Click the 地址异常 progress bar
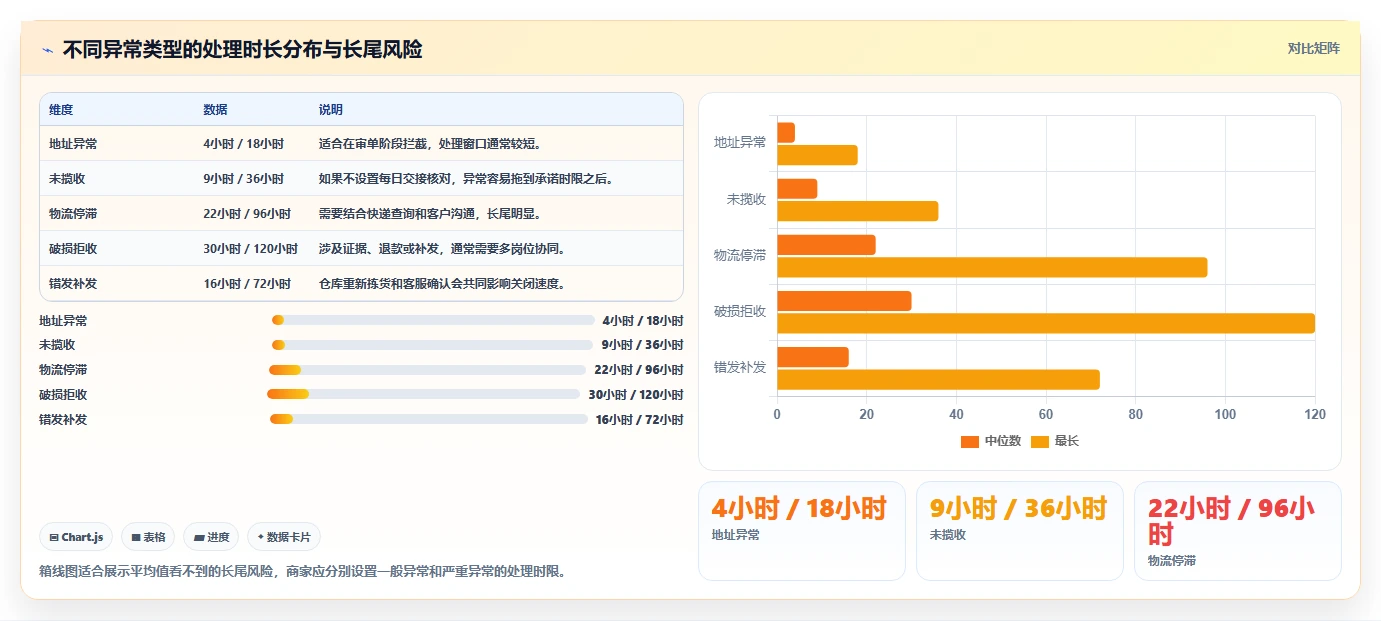 pos(433,320)
